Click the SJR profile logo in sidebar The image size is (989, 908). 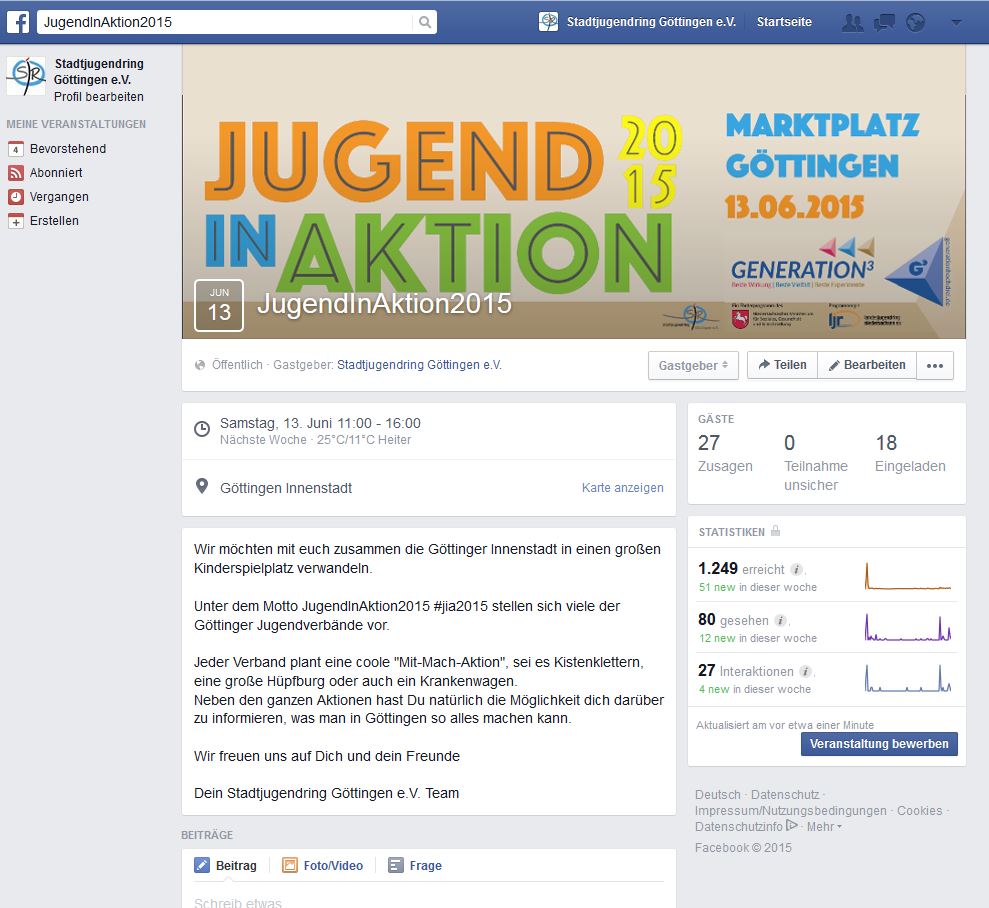[x=26, y=76]
